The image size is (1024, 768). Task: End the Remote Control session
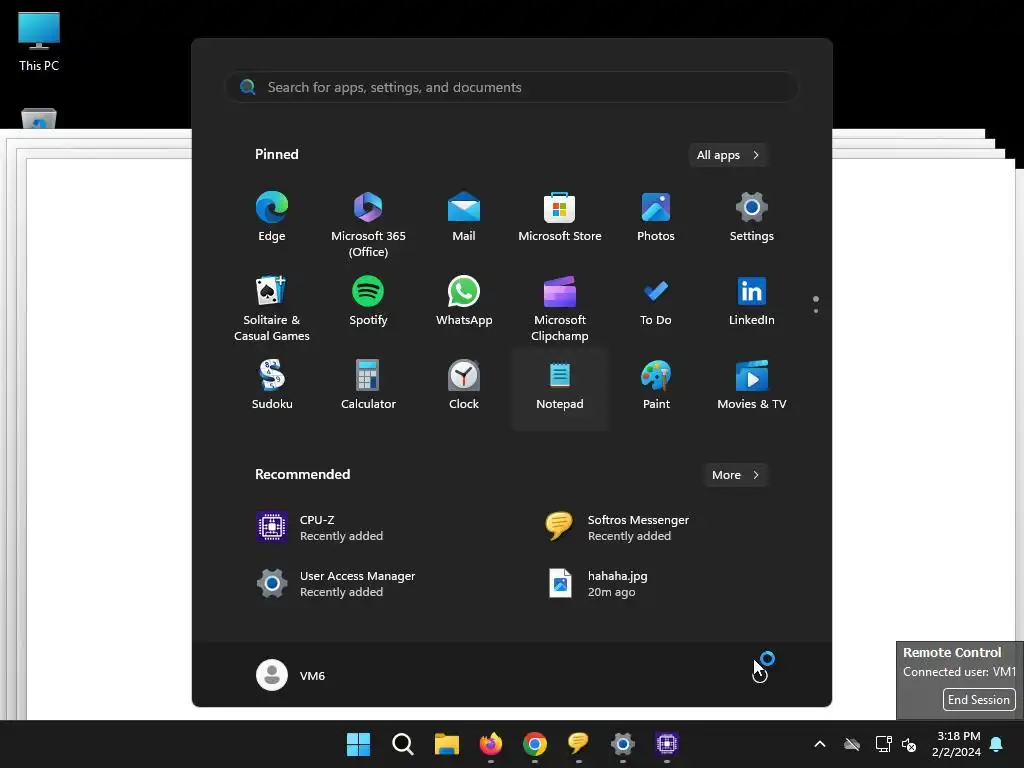(979, 699)
